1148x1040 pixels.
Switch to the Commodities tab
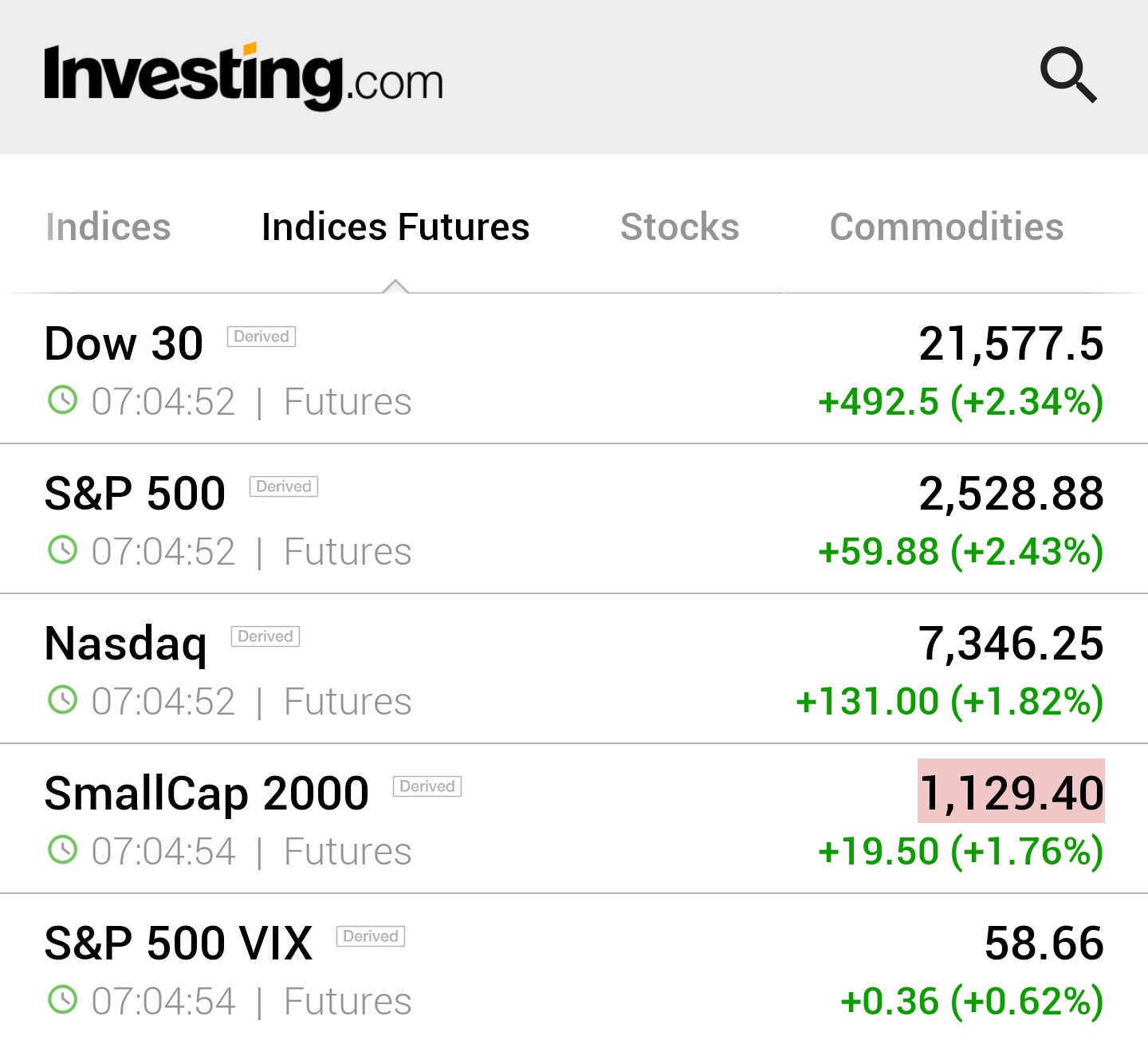946,227
